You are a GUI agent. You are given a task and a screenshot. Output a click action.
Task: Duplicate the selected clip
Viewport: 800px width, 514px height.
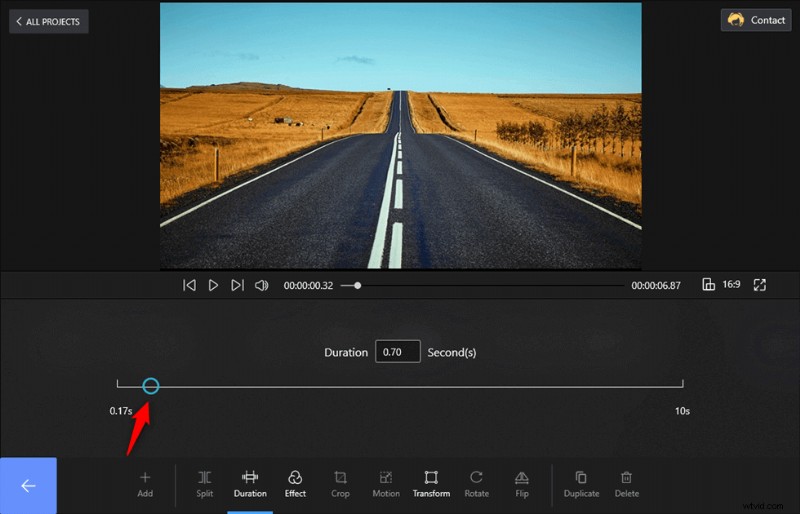581,484
